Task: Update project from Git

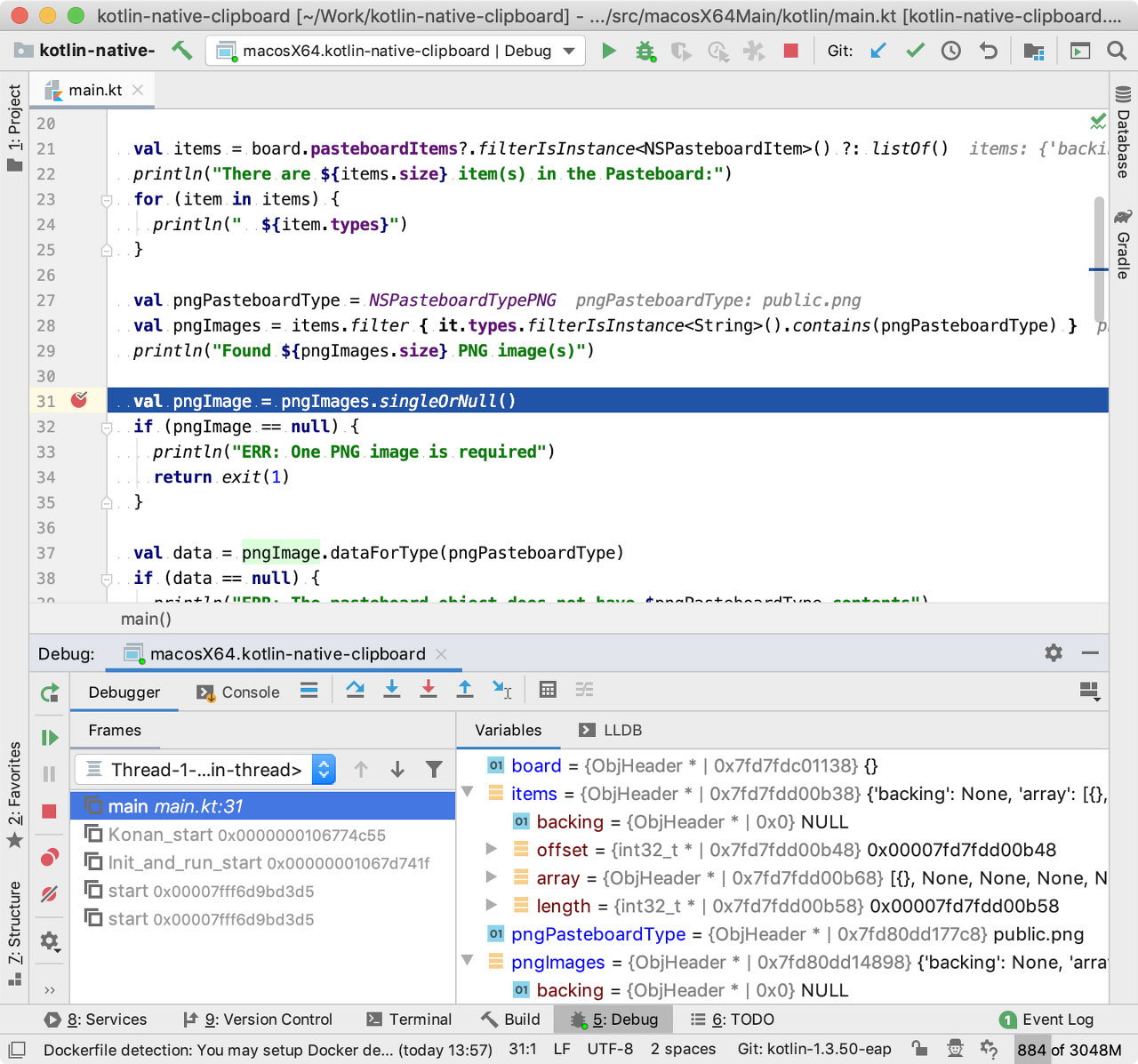Action: [x=878, y=51]
